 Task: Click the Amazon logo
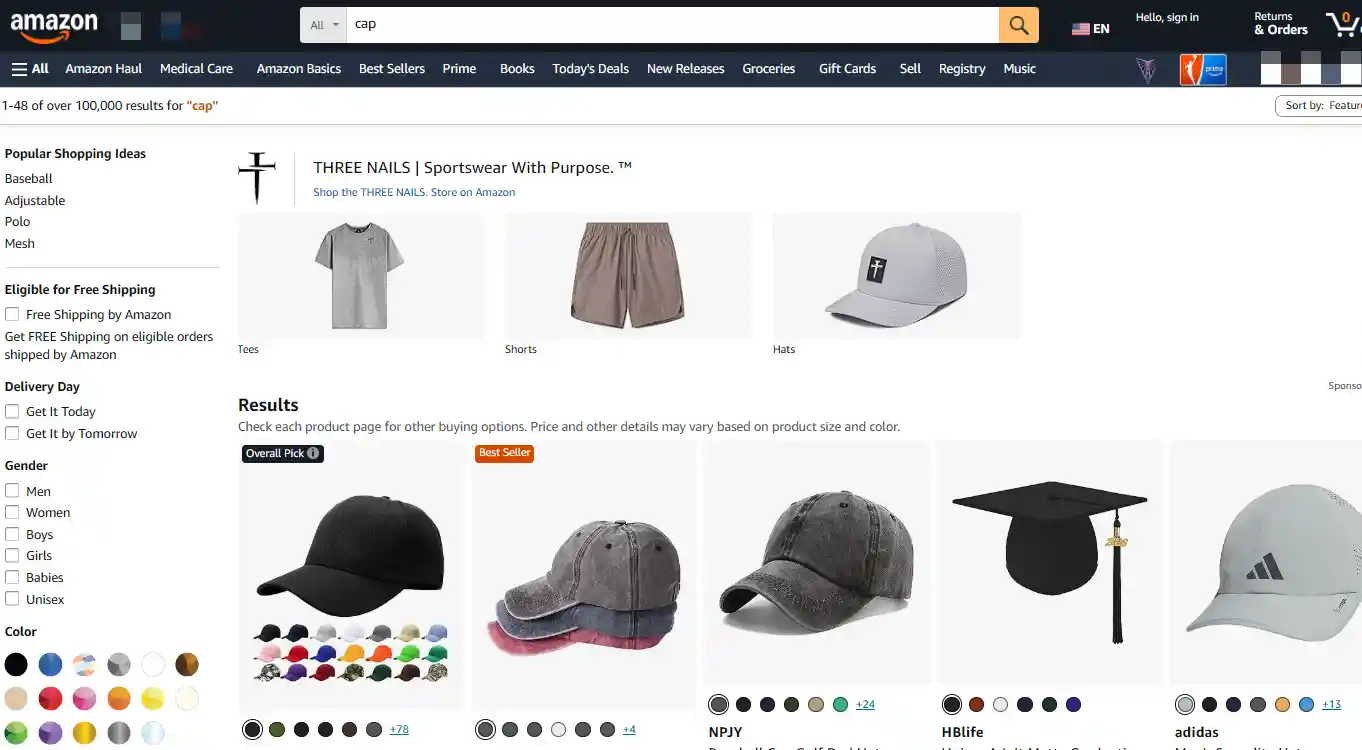(54, 27)
